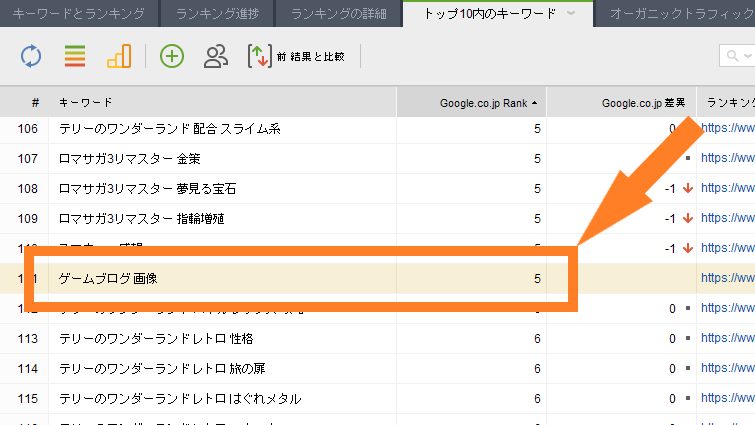The height and width of the screenshot is (425, 755).
Task: Open ranking URL for ゲームブログ 画像 row
Action: 728,278
